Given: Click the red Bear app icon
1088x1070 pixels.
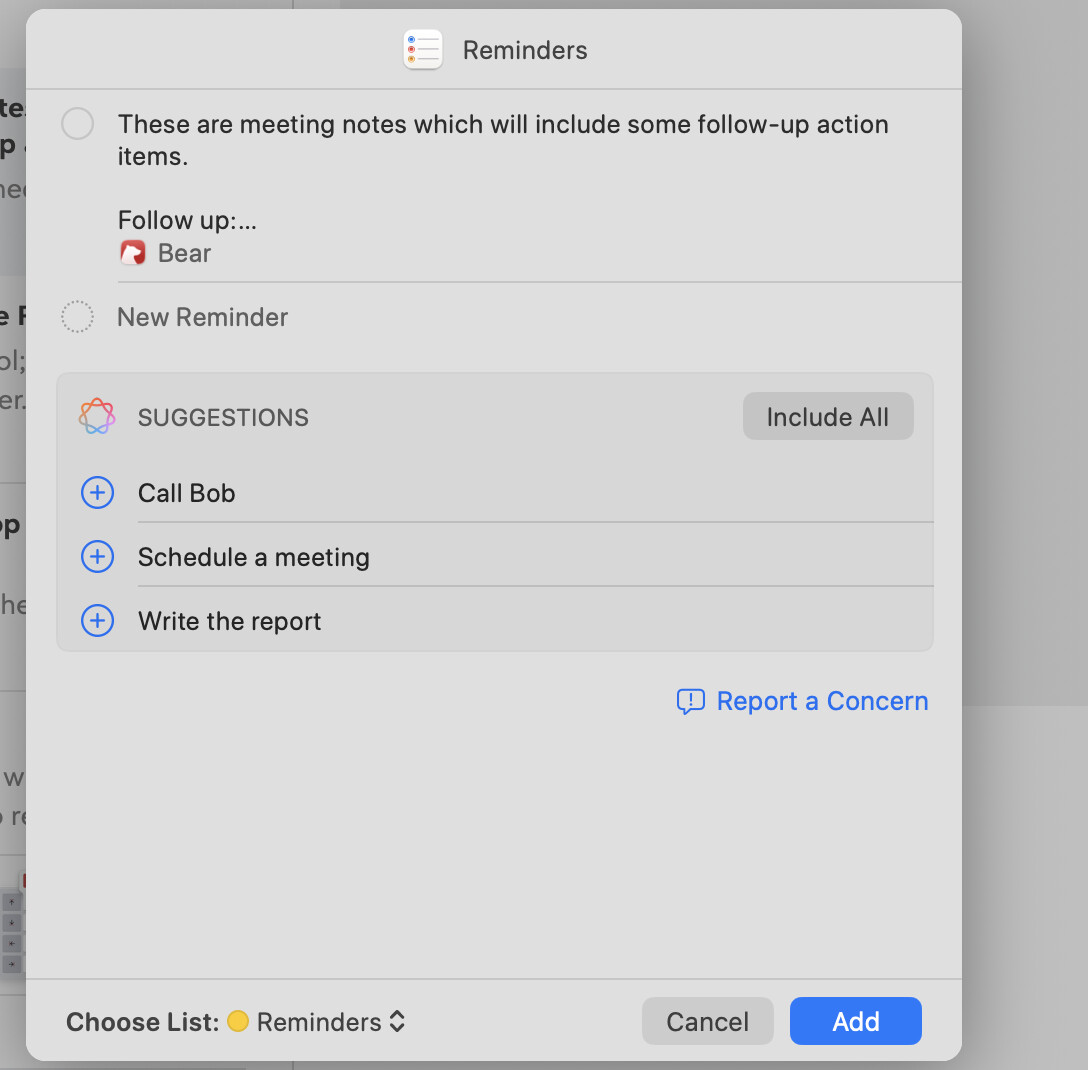Looking at the screenshot, I should point(133,253).
